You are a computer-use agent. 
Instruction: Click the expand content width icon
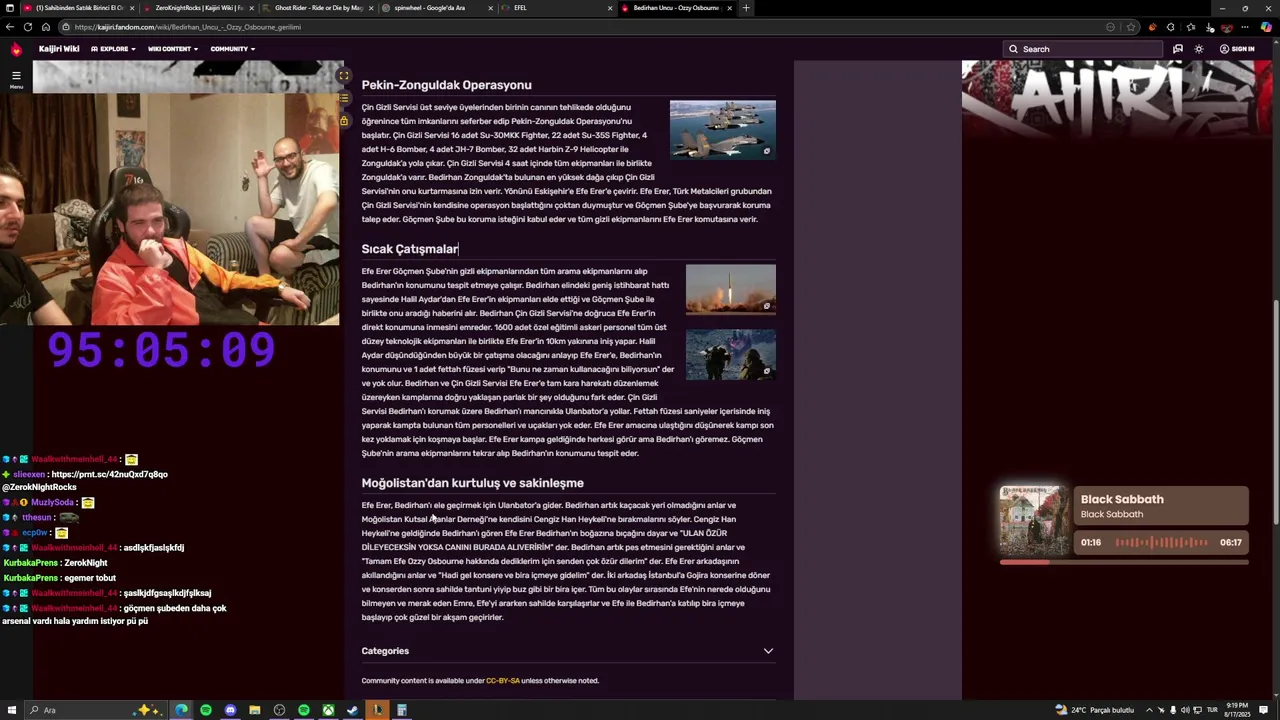click(x=343, y=76)
